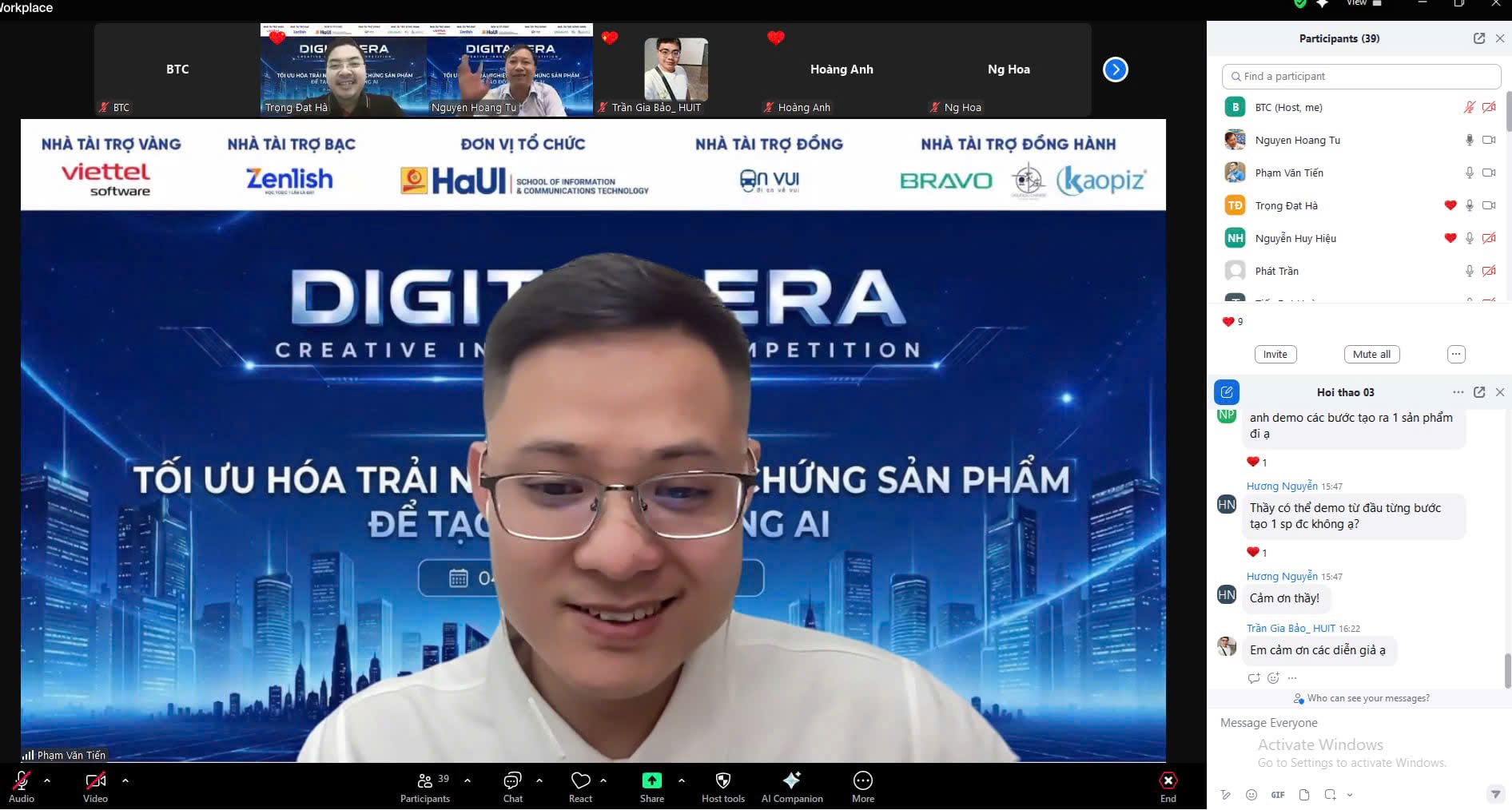Toggle Trọng Đạt Hà camera icon
Viewport: 1512px width, 810px height.
[1489, 205]
